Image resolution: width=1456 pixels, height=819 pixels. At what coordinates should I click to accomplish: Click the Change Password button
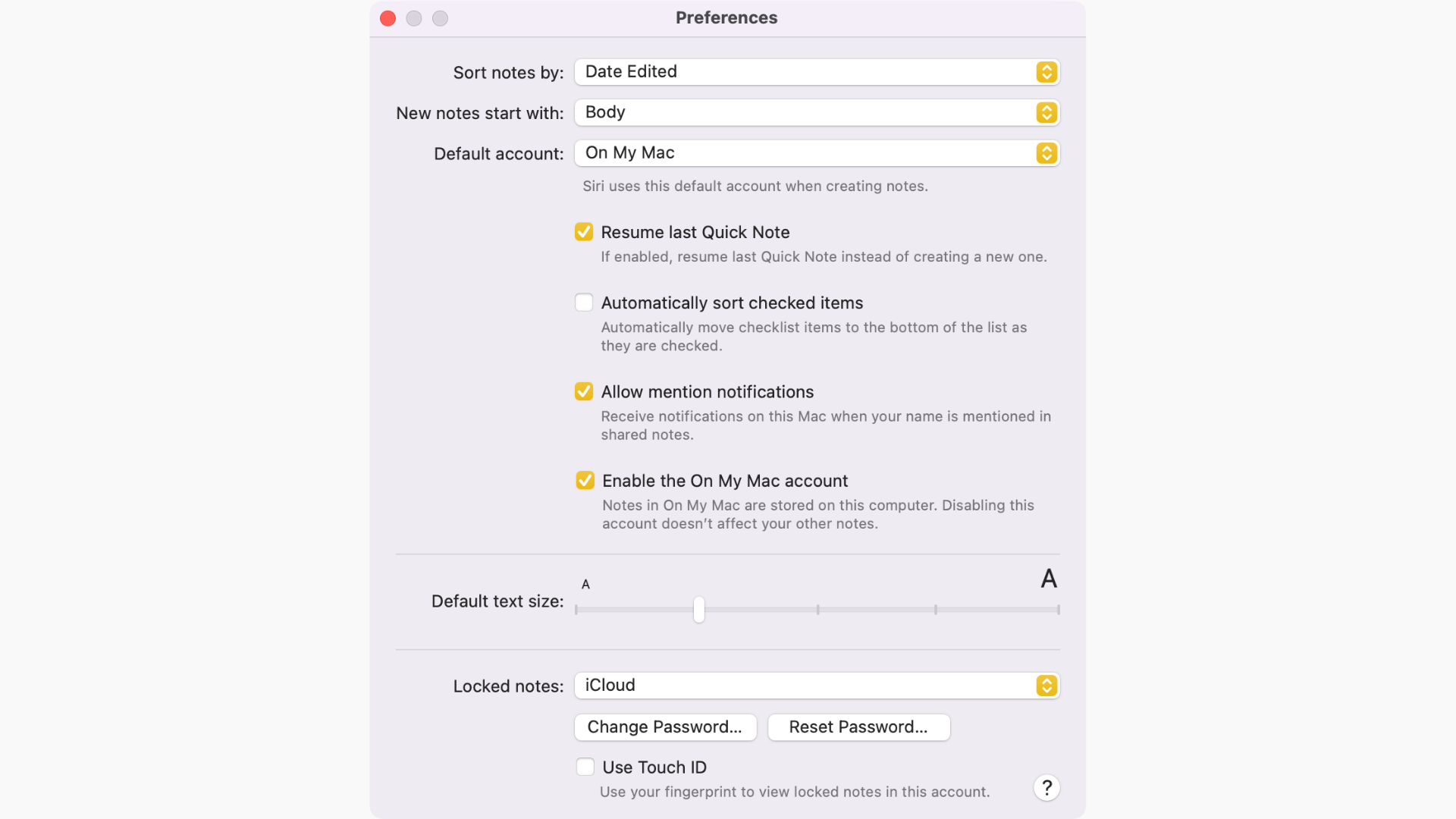pos(665,726)
